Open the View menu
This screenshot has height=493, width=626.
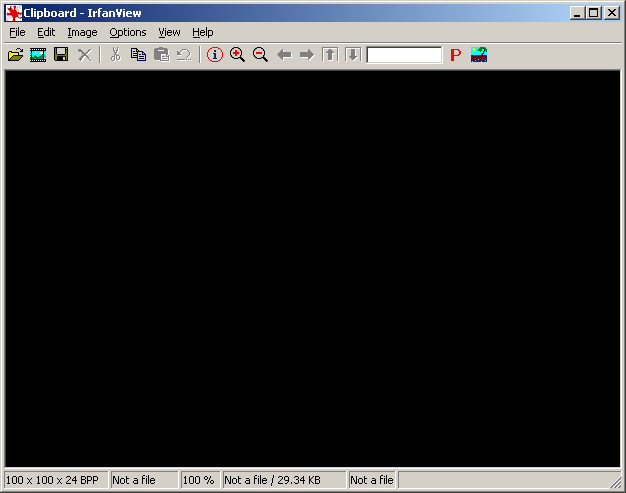click(x=169, y=32)
